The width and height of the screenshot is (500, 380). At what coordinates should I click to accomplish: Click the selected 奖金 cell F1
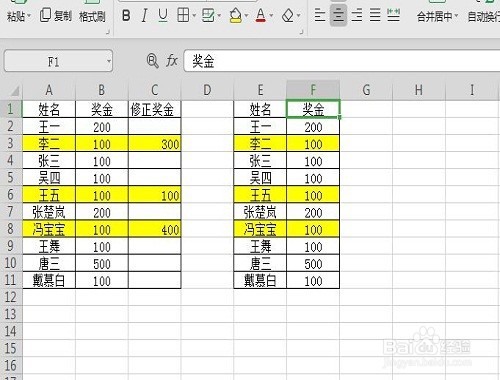point(313,109)
